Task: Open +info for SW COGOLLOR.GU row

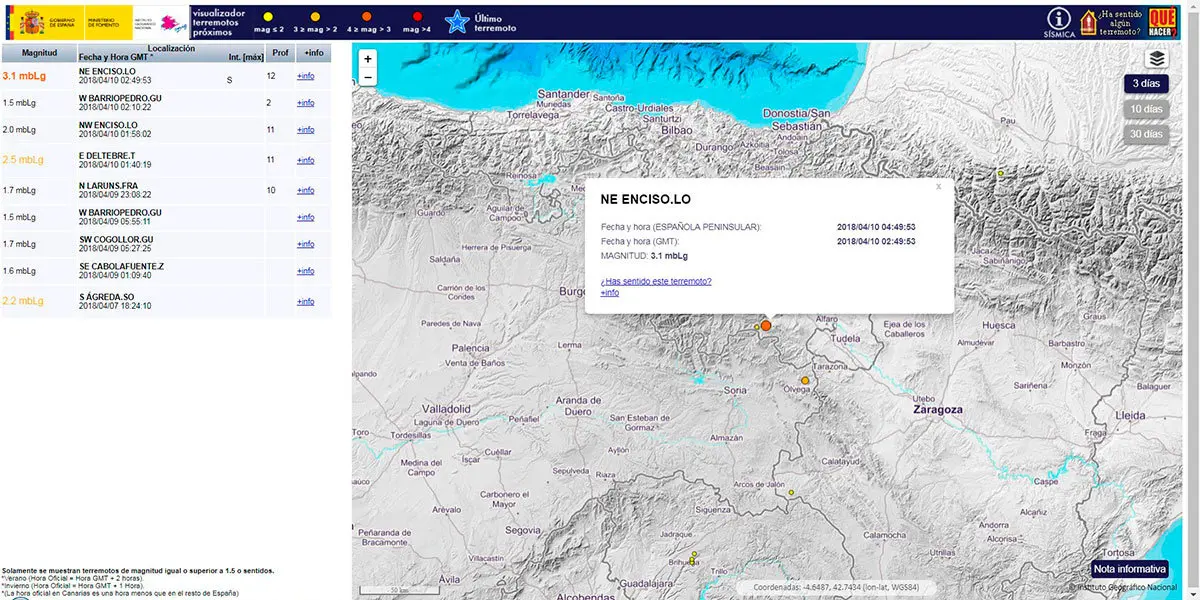Action: pos(306,245)
